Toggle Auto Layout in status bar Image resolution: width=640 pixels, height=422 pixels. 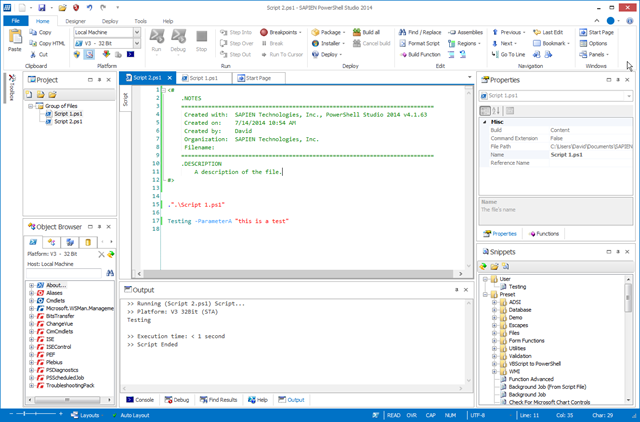131,415
